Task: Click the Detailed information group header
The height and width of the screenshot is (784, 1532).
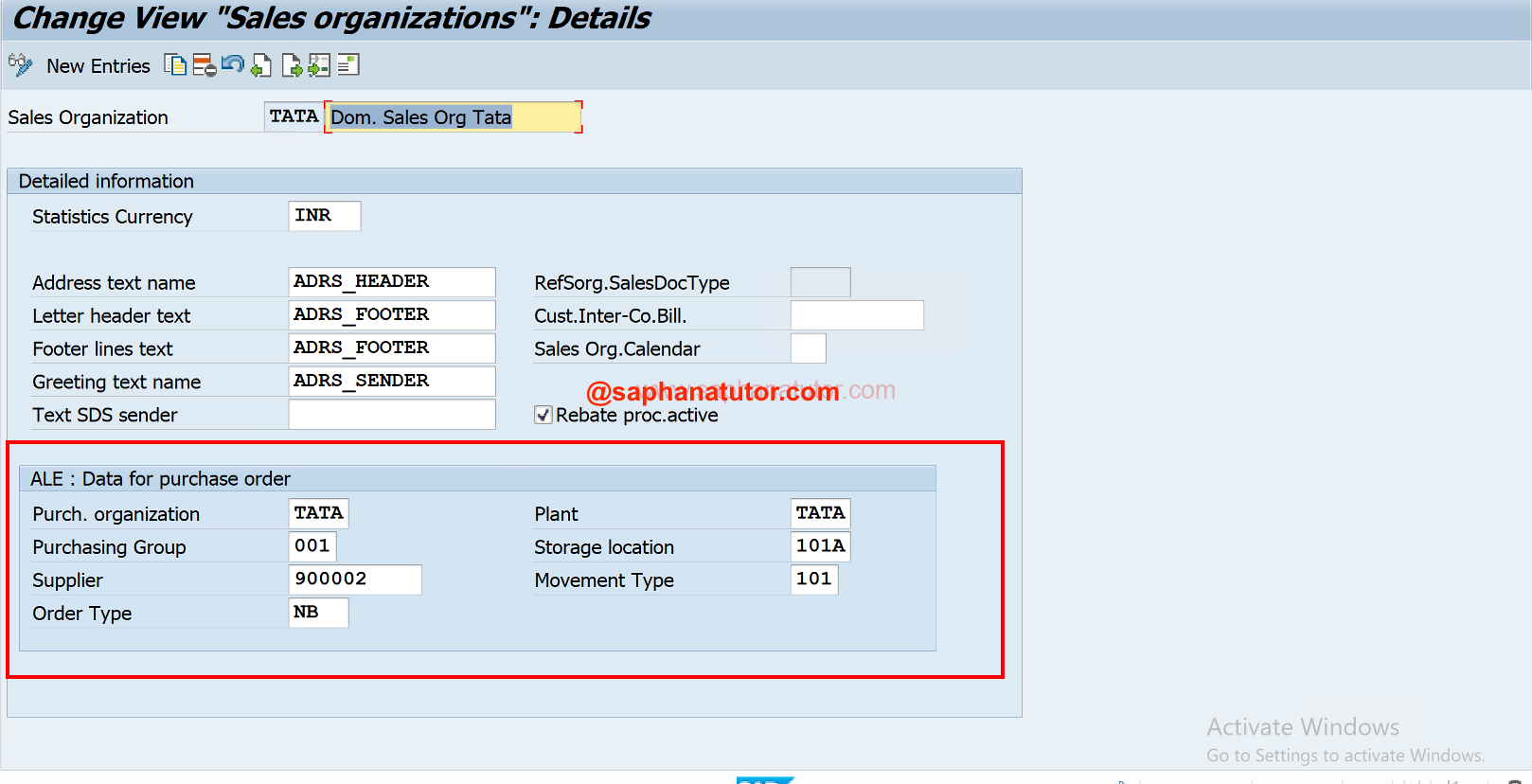Action: click(x=514, y=181)
